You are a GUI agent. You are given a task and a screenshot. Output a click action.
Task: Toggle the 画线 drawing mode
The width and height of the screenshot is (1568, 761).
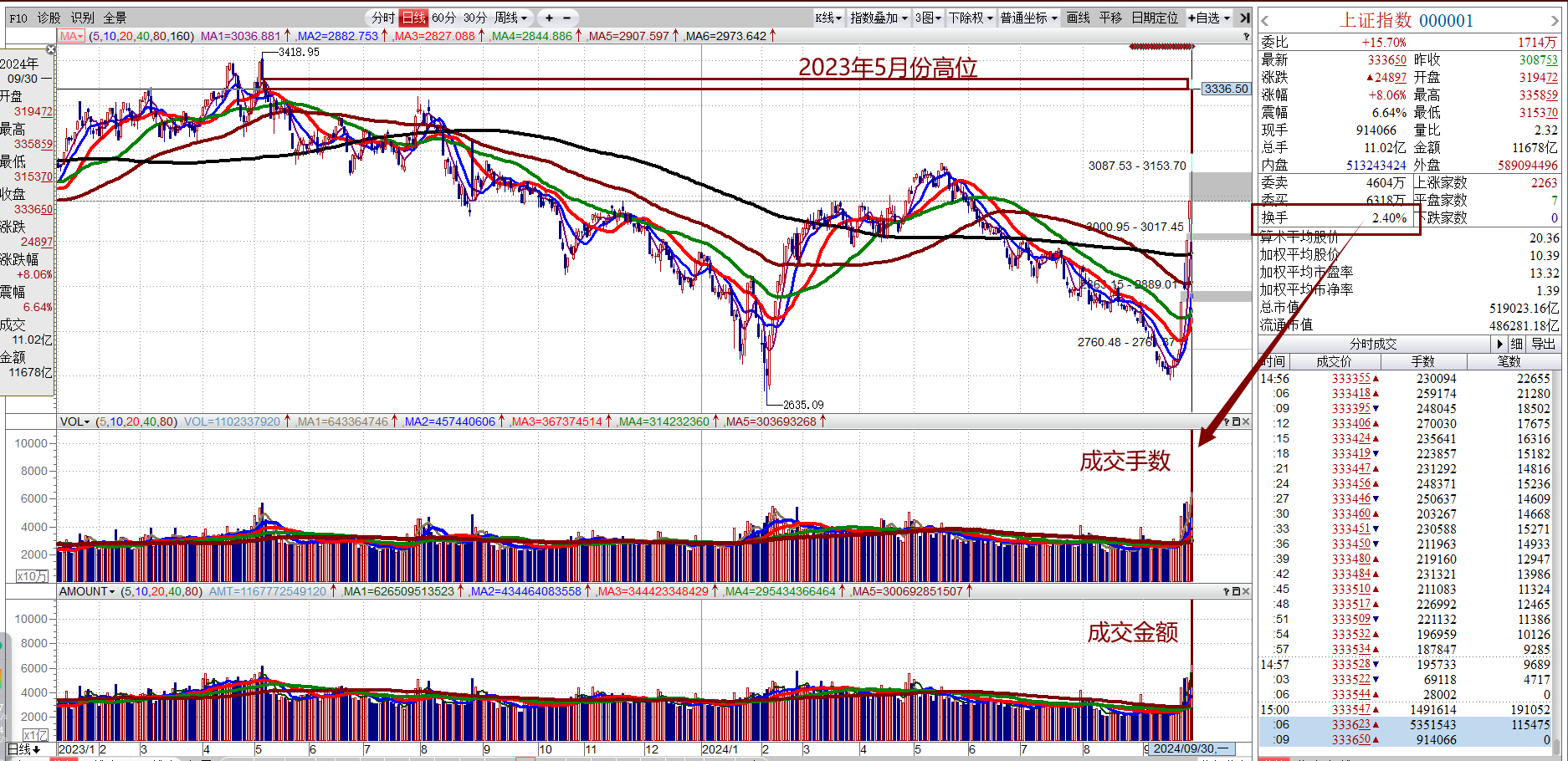coord(1078,18)
